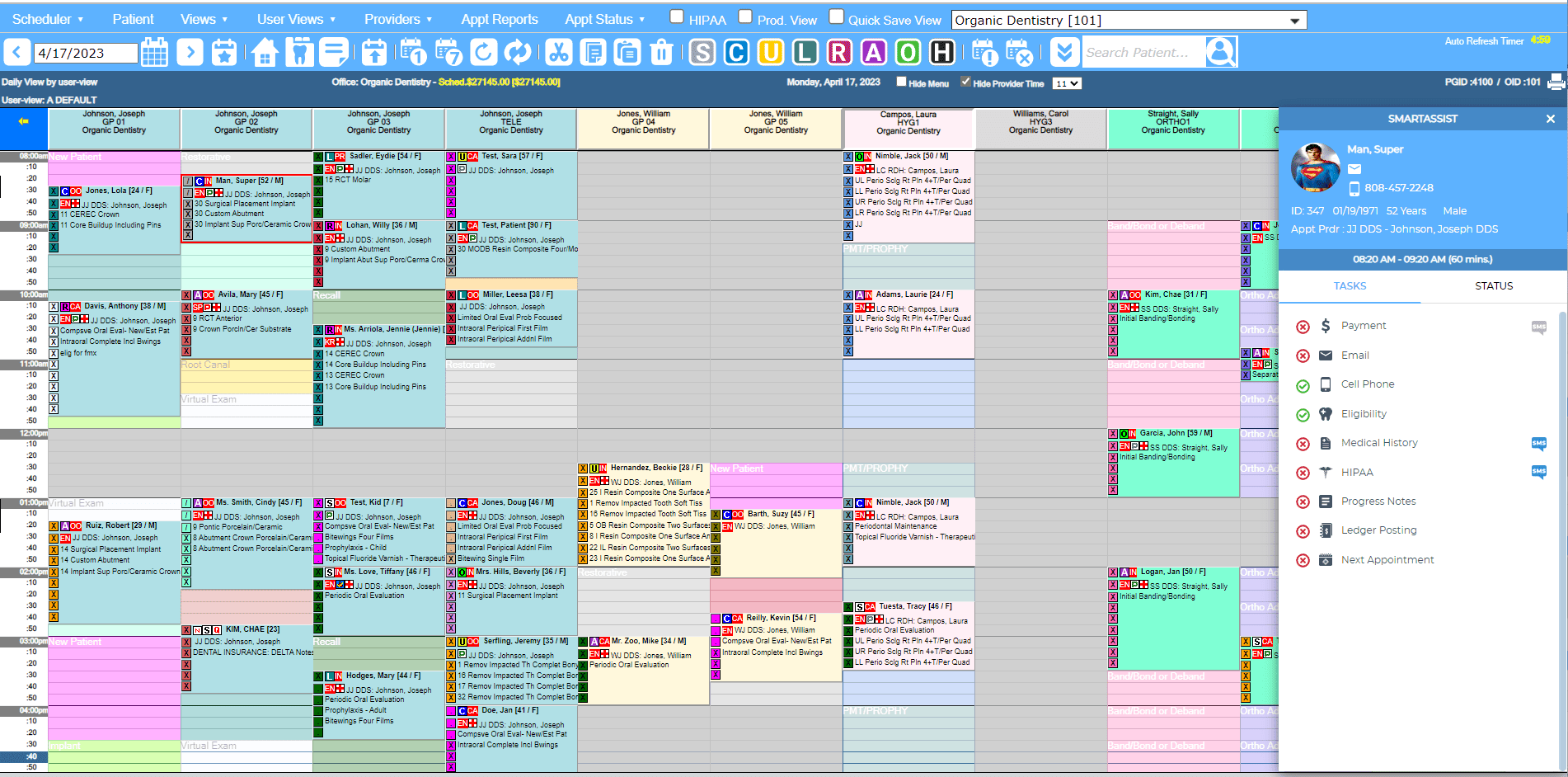Click the Search Patient input field
Image resolution: width=1568 pixels, height=777 pixels.
[1142, 53]
